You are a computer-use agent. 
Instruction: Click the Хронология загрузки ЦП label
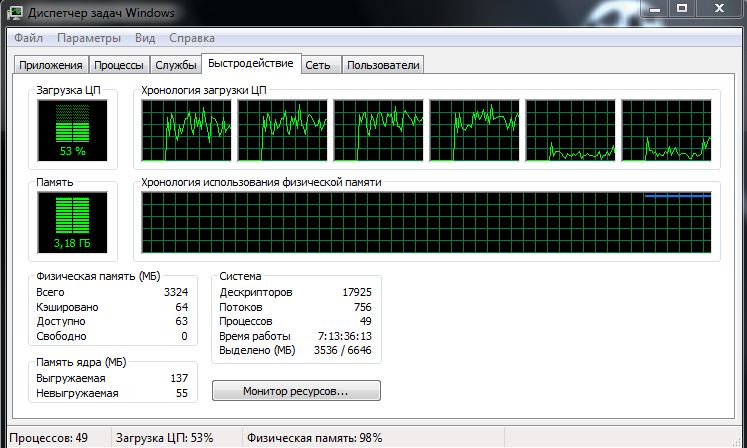pos(204,90)
